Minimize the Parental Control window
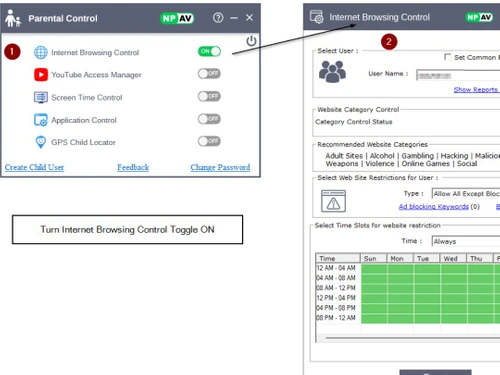This screenshot has width=500, height=375. 234,18
